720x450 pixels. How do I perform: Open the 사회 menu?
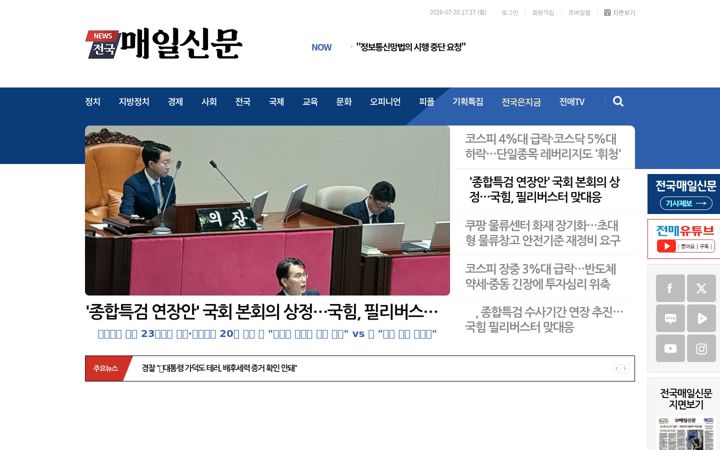point(209,101)
